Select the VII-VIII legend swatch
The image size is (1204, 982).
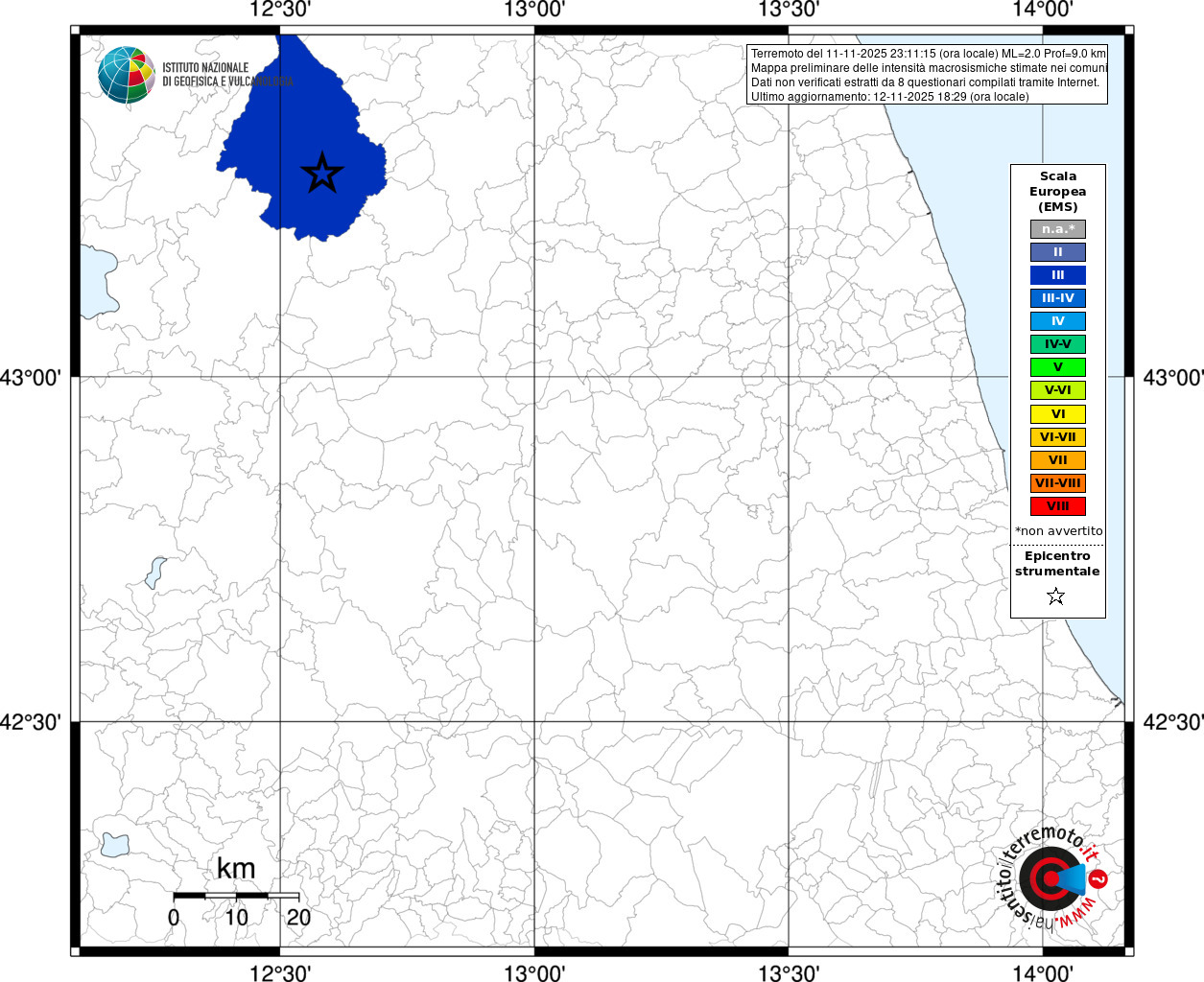(x=1057, y=483)
